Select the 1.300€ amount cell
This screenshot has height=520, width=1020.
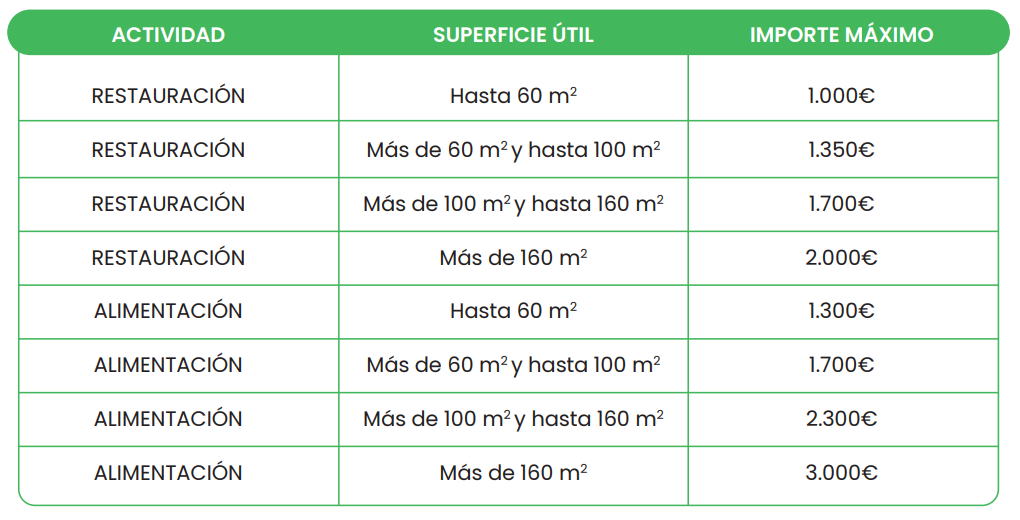pos(842,312)
